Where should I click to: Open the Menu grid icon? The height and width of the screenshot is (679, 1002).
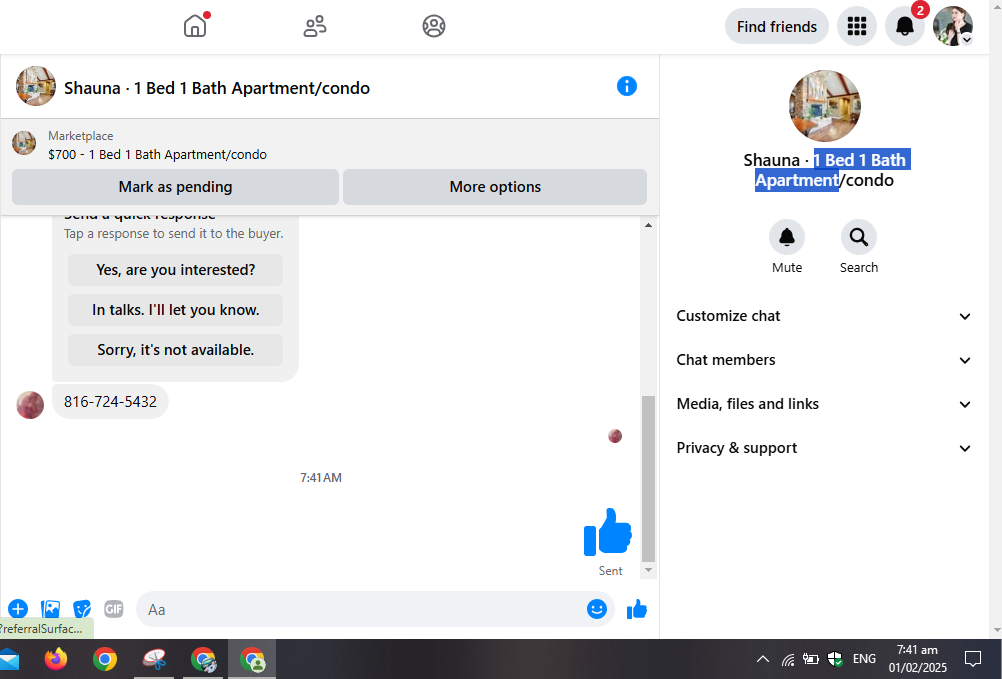(857, 26)
